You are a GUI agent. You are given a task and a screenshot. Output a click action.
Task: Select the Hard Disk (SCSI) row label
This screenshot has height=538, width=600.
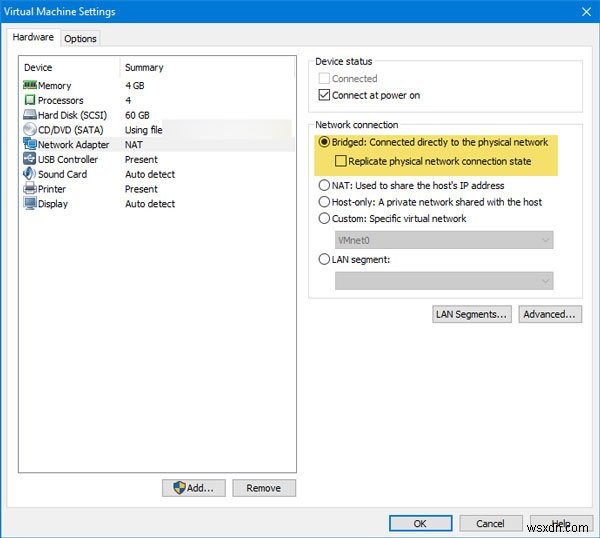72,115
